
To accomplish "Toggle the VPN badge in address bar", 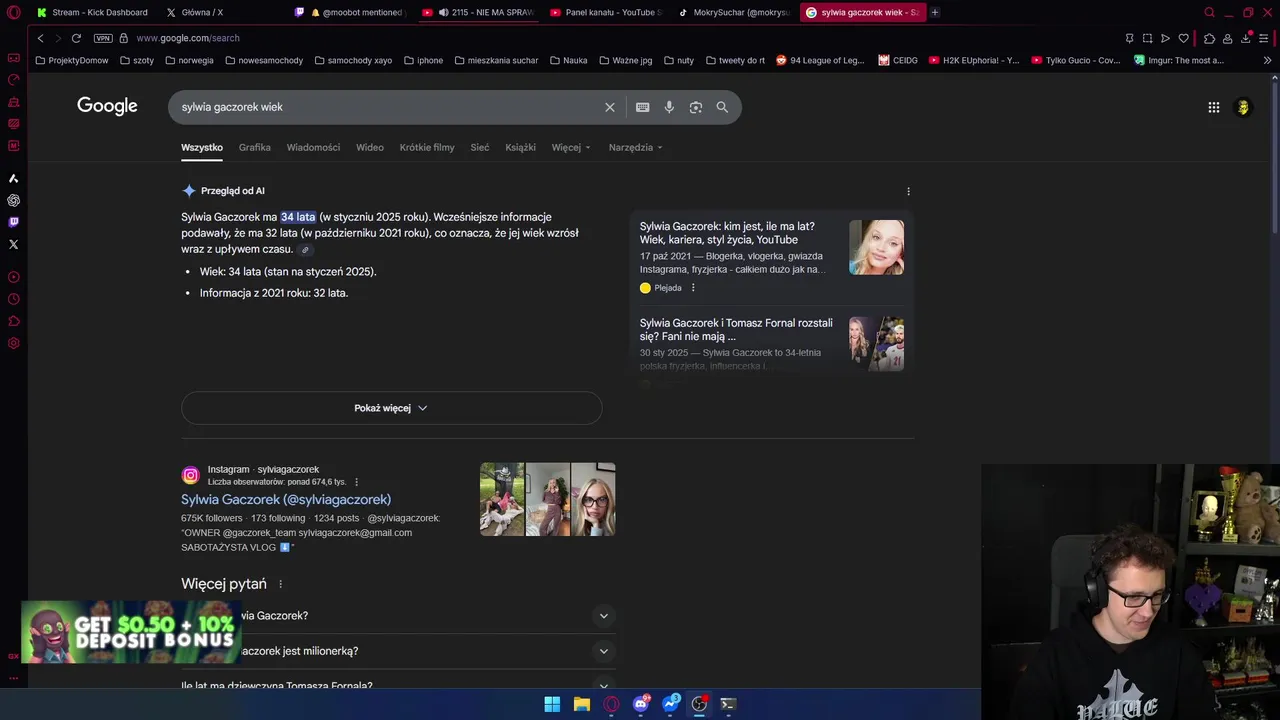I will click(103, 38).
